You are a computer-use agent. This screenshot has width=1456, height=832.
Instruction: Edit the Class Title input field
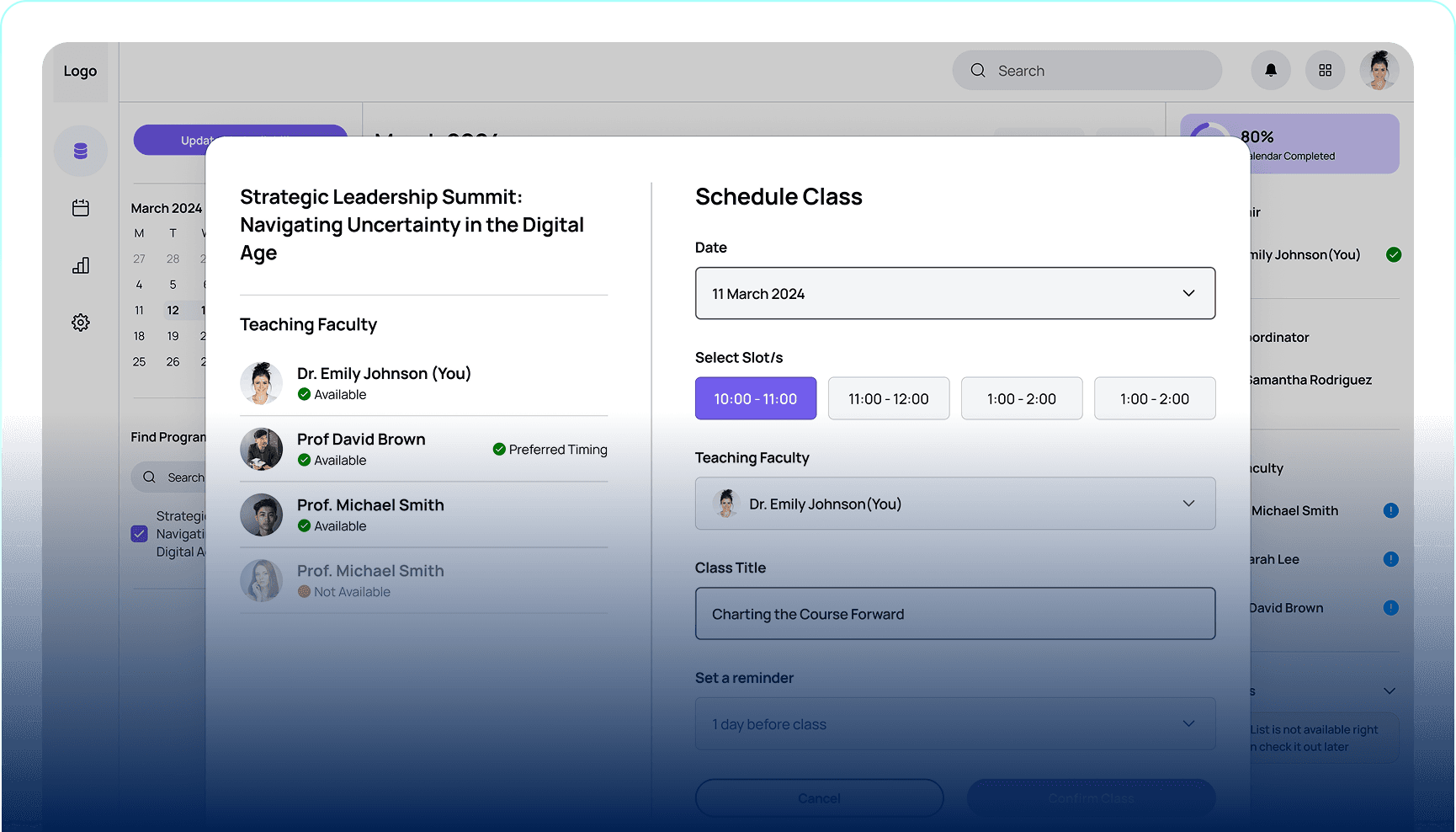coord(955,613)
